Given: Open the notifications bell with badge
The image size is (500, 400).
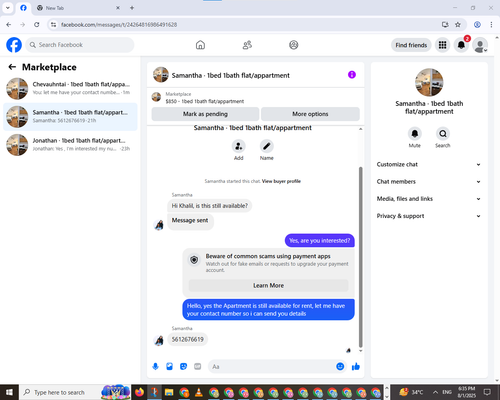Looking at the screenshot, I should click(x=461, y=45).
